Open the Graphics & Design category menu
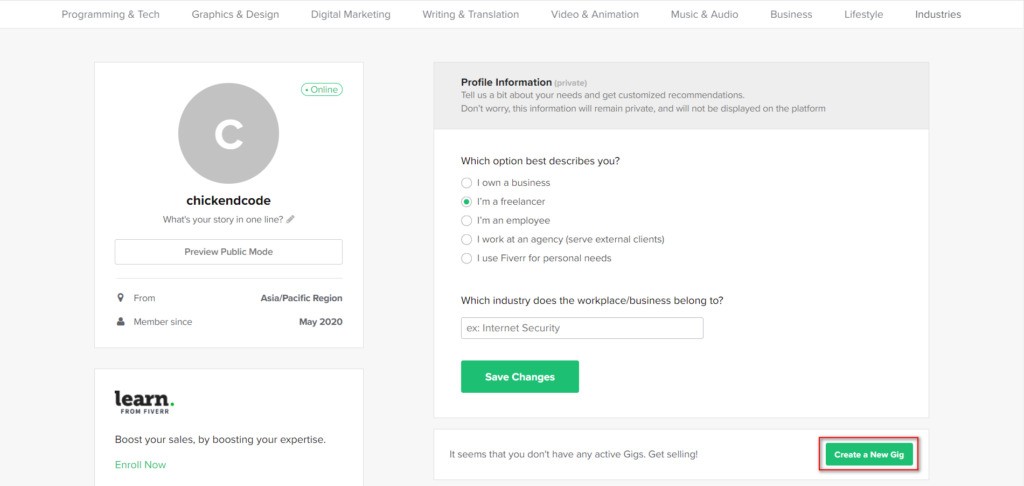Viewport: 1024px width, 486px height. [x=235, y=14]
